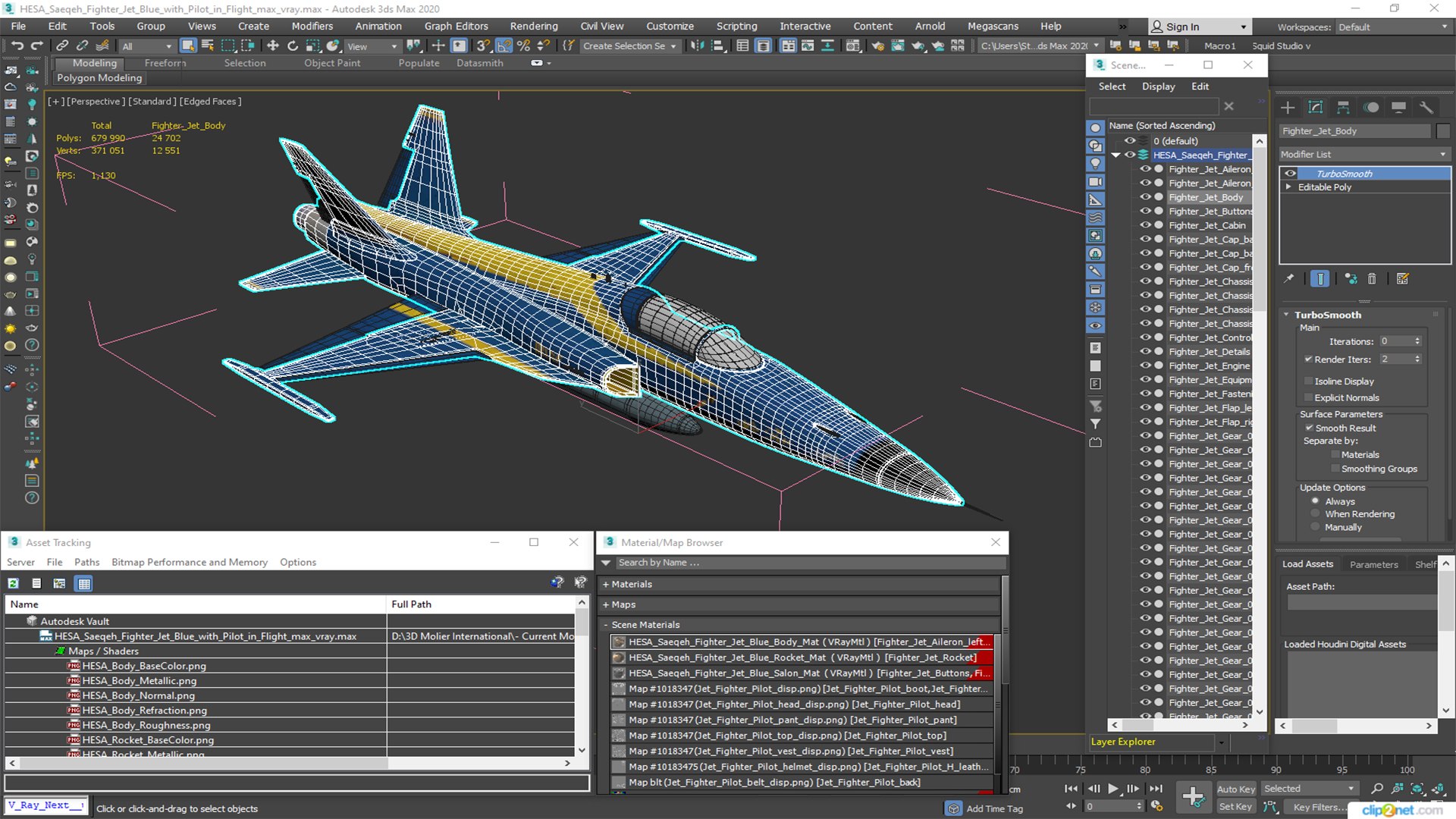The height and width of the screenshot is (819, 1456).
Task: Select the Unlink Selection tool
Action: coord(83,45)
